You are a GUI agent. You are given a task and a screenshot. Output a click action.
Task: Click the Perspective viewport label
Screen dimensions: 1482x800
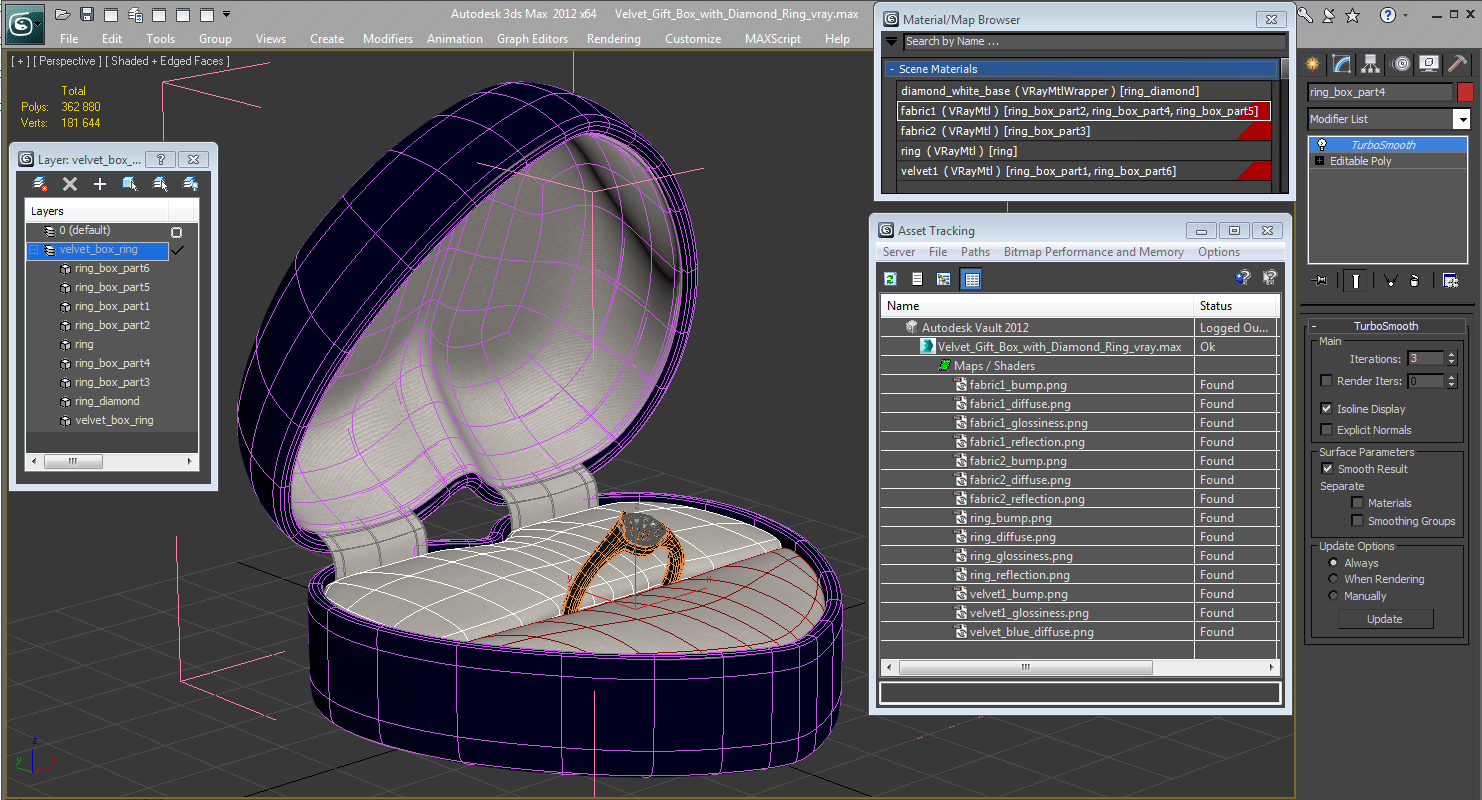tap(66, 61)
